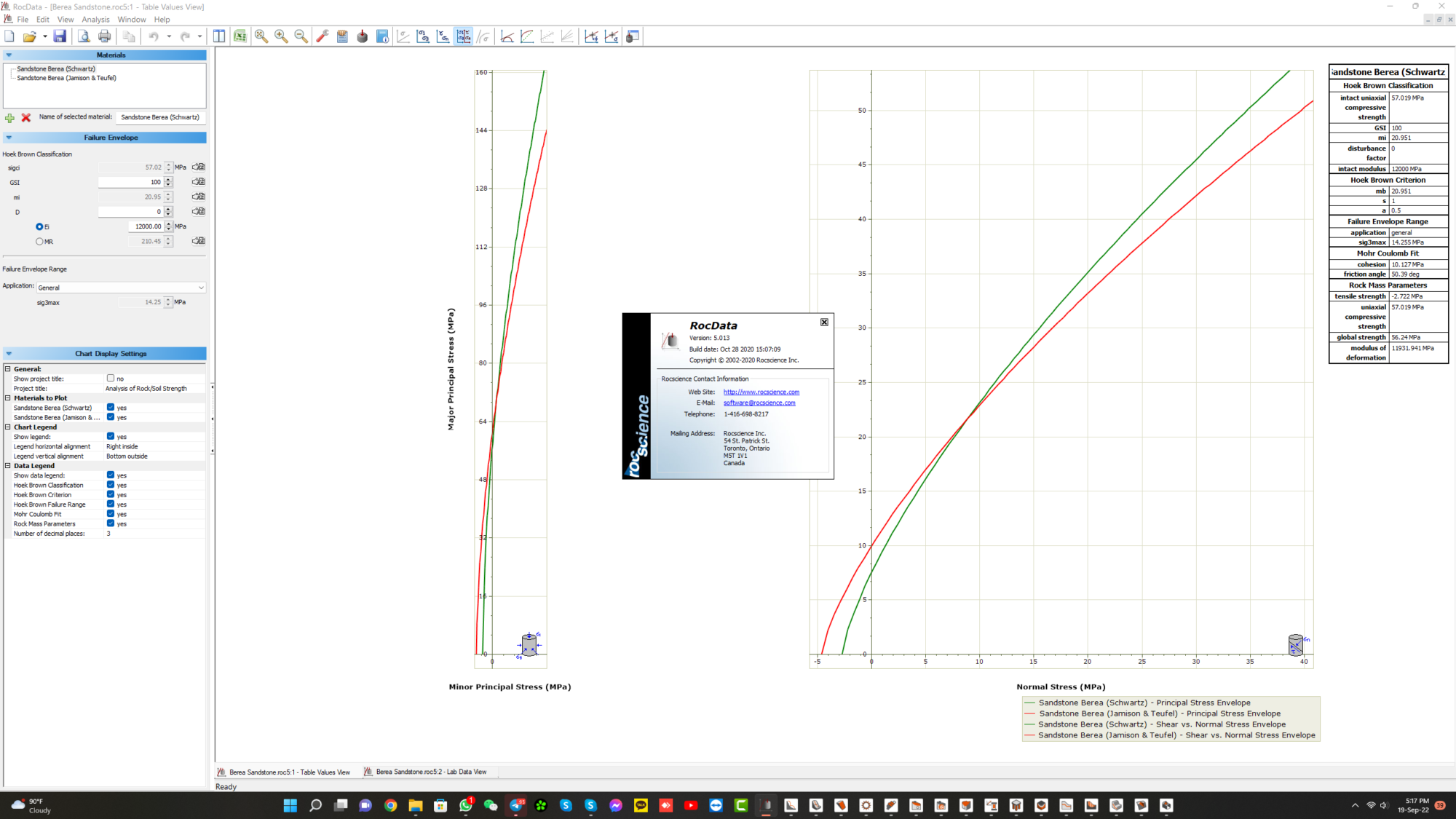The height and width of the screenshot is (819, 1456).
Task: Click the Zoom In magnifier icon
Action: (x=281, y=36)
